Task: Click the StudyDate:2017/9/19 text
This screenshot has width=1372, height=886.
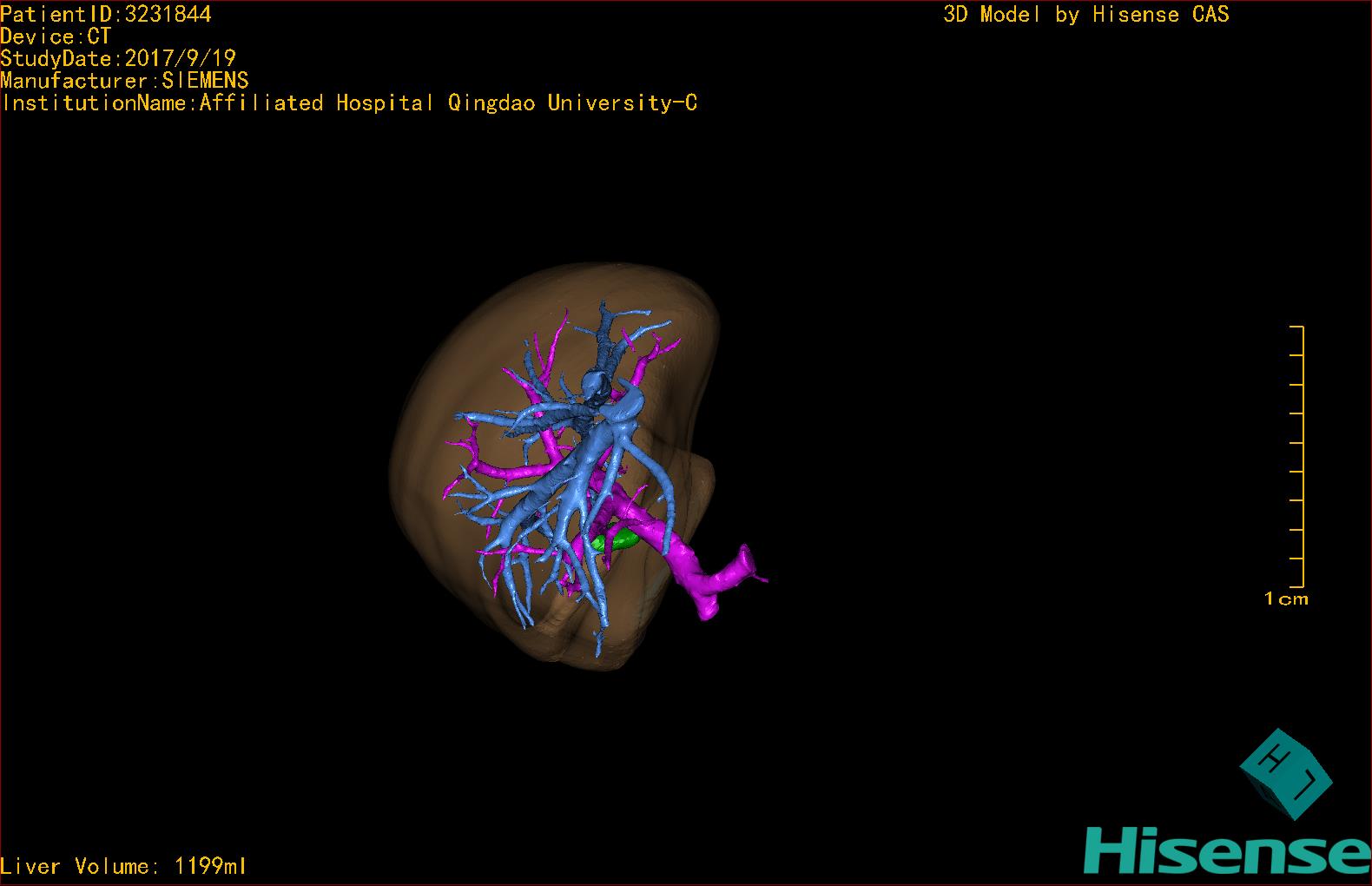Action: 118,58
